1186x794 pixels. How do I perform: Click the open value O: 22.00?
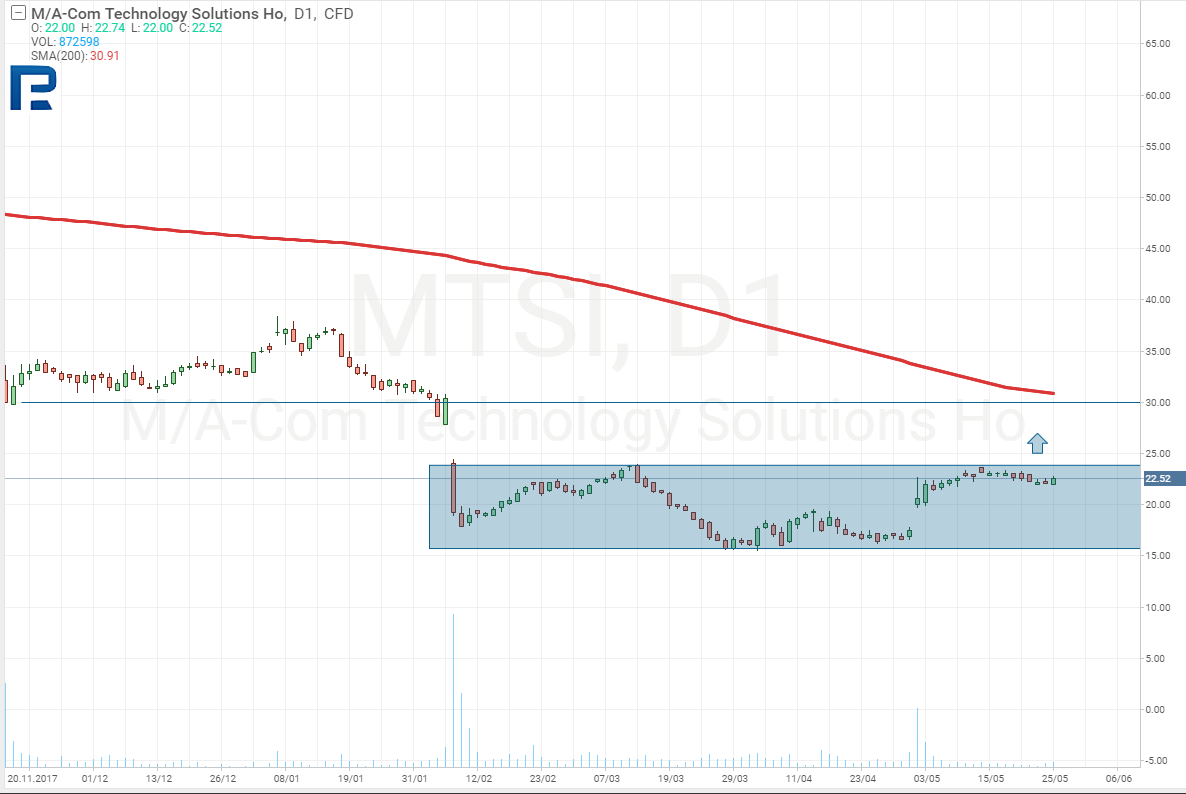click(x=53, y=28)
